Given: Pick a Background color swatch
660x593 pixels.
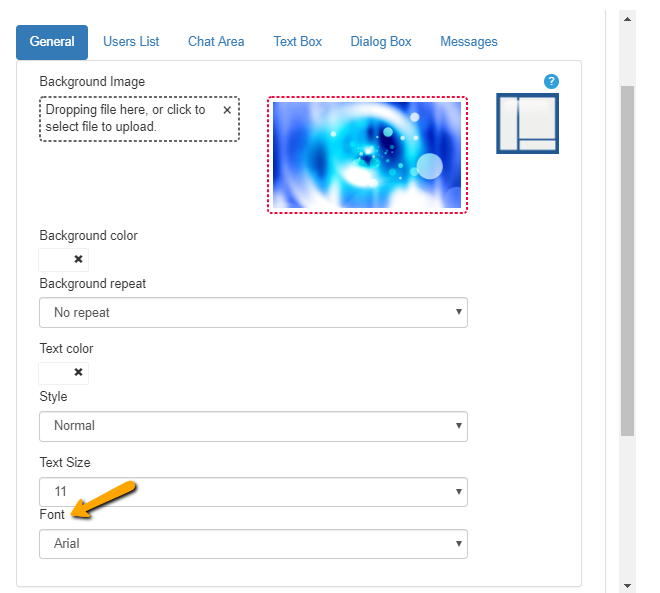Looking at the screenshot, I should (54, 260).
